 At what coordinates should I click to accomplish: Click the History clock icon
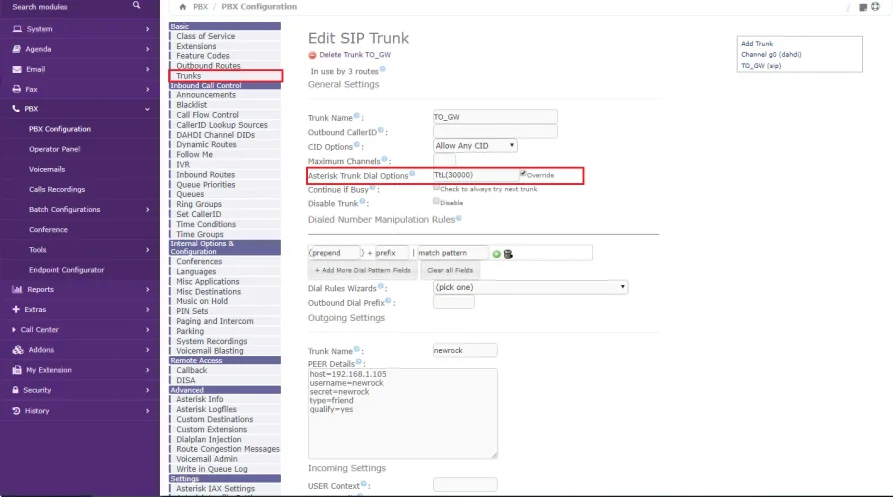coord(16,410)
